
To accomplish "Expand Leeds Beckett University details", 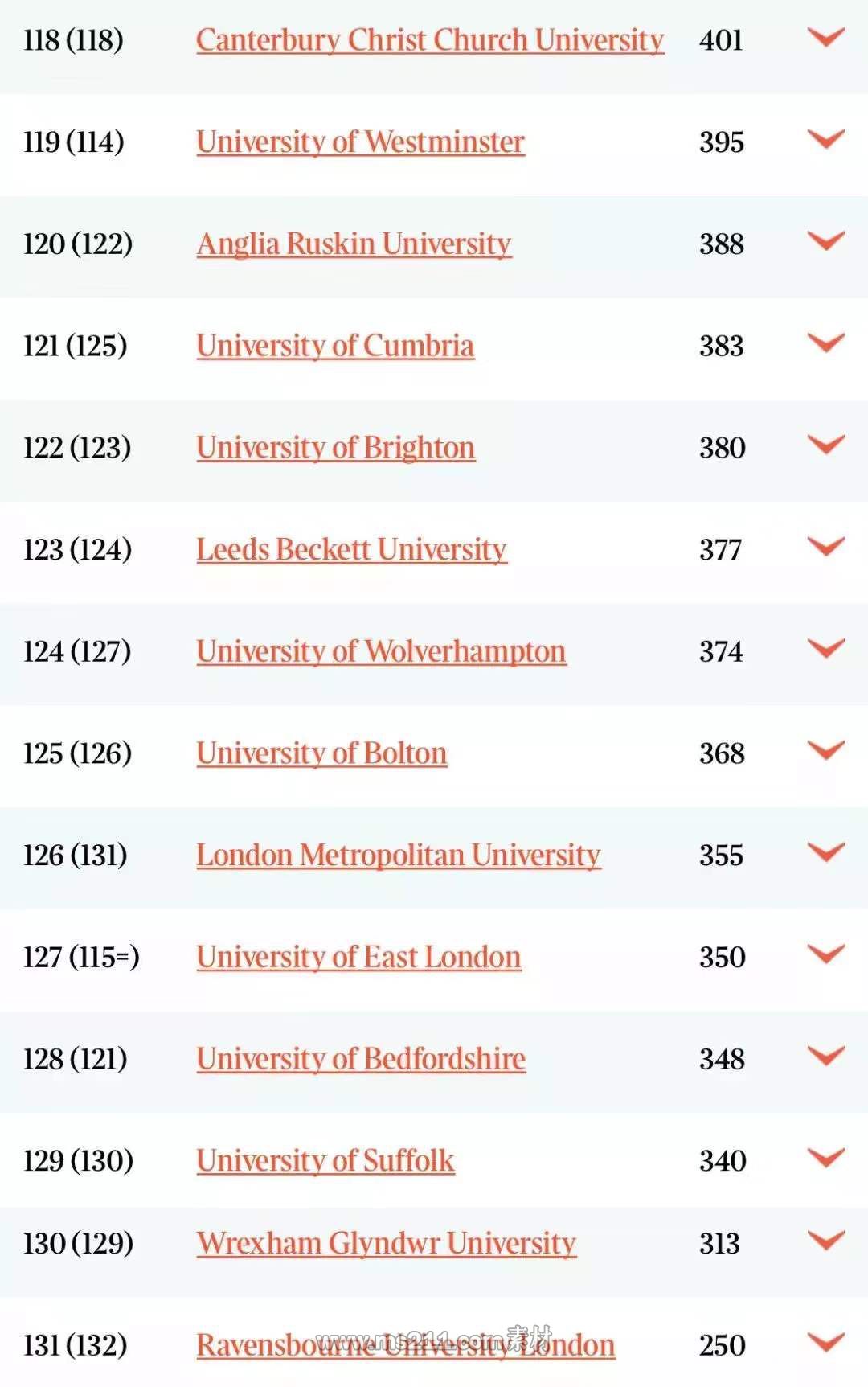I will (x=825, y=547).
